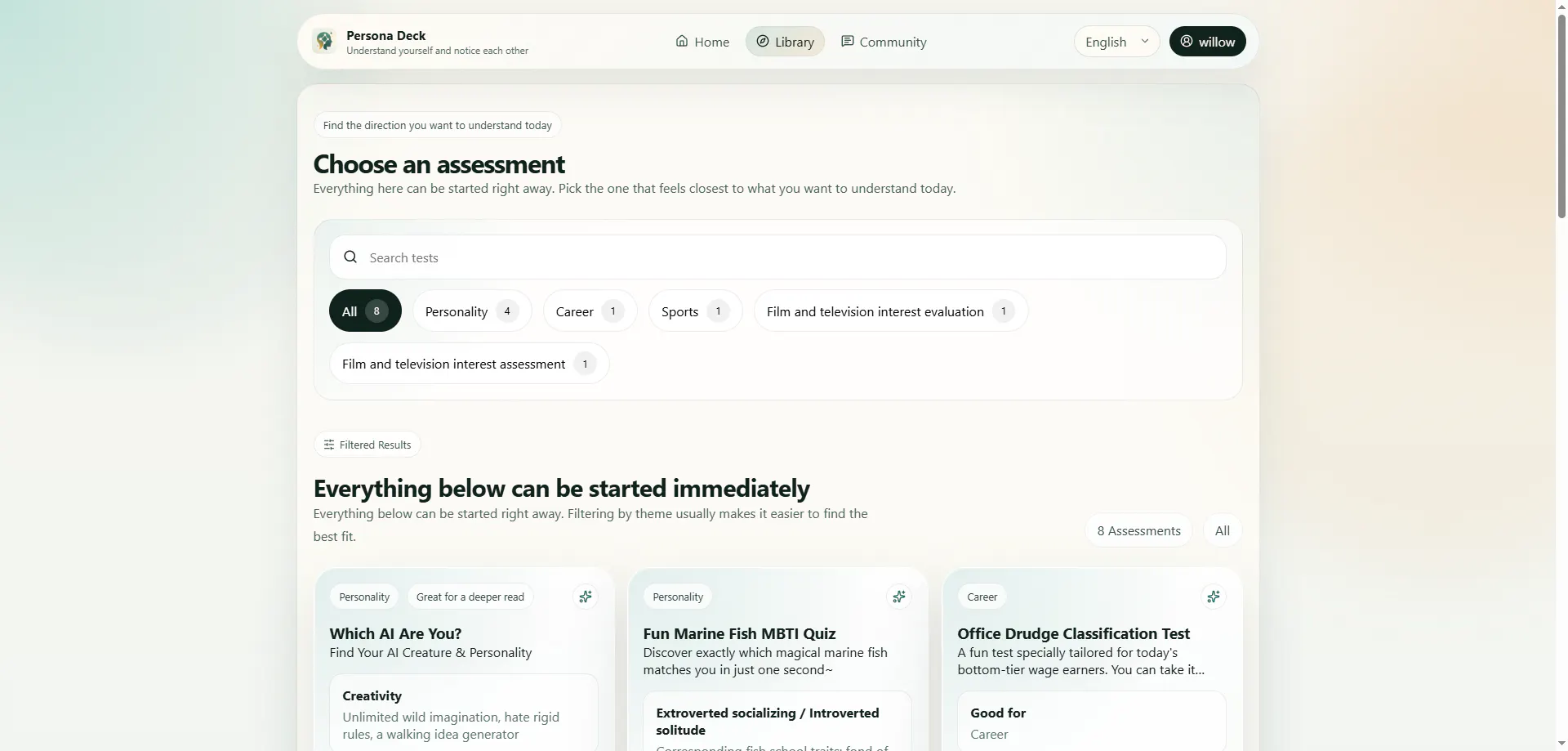
Task: Click the scrollbar down arrow
Action: [1561, 744]
